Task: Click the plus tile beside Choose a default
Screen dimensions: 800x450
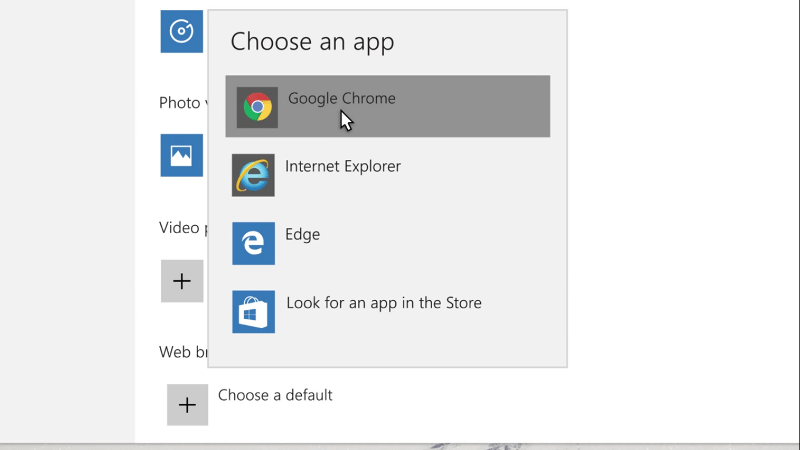Action: click(x=187, y=405)
